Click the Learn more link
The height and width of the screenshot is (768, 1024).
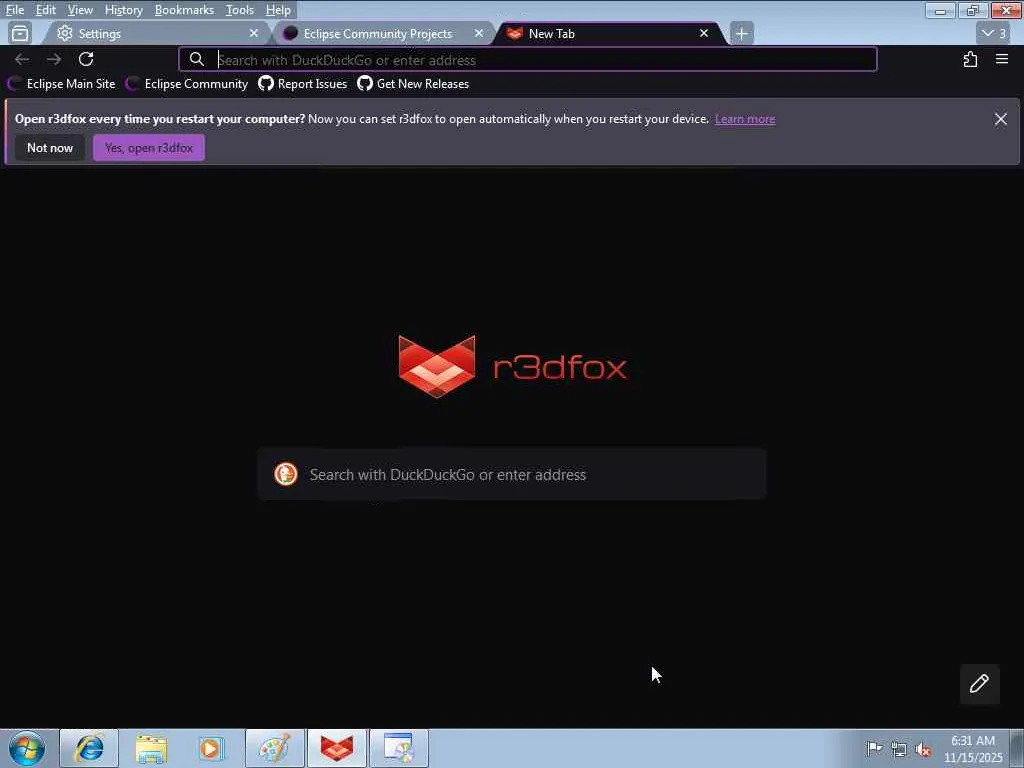point(745,119)
